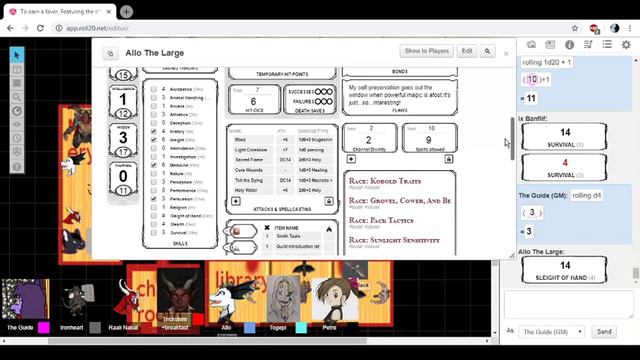Activate the Zoom magnifier tool
640x360 pixels.
[x=17, y=97]
